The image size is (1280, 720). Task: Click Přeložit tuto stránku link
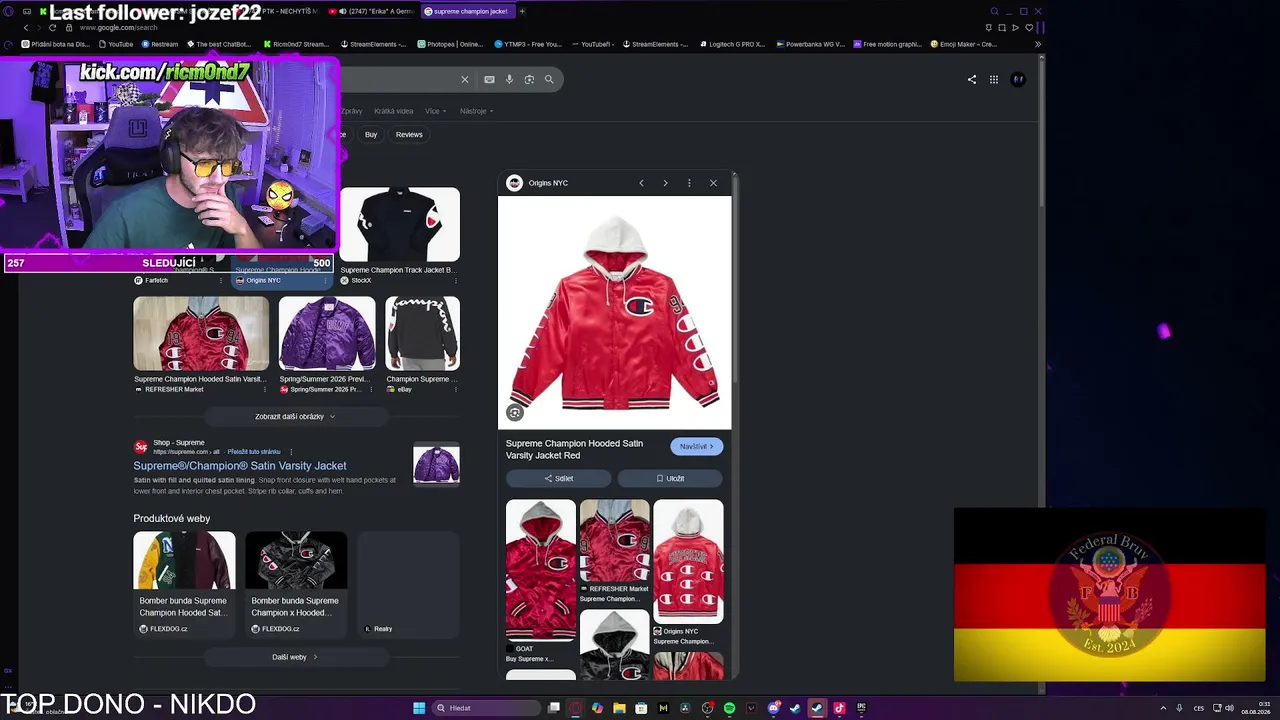point(254,452)
